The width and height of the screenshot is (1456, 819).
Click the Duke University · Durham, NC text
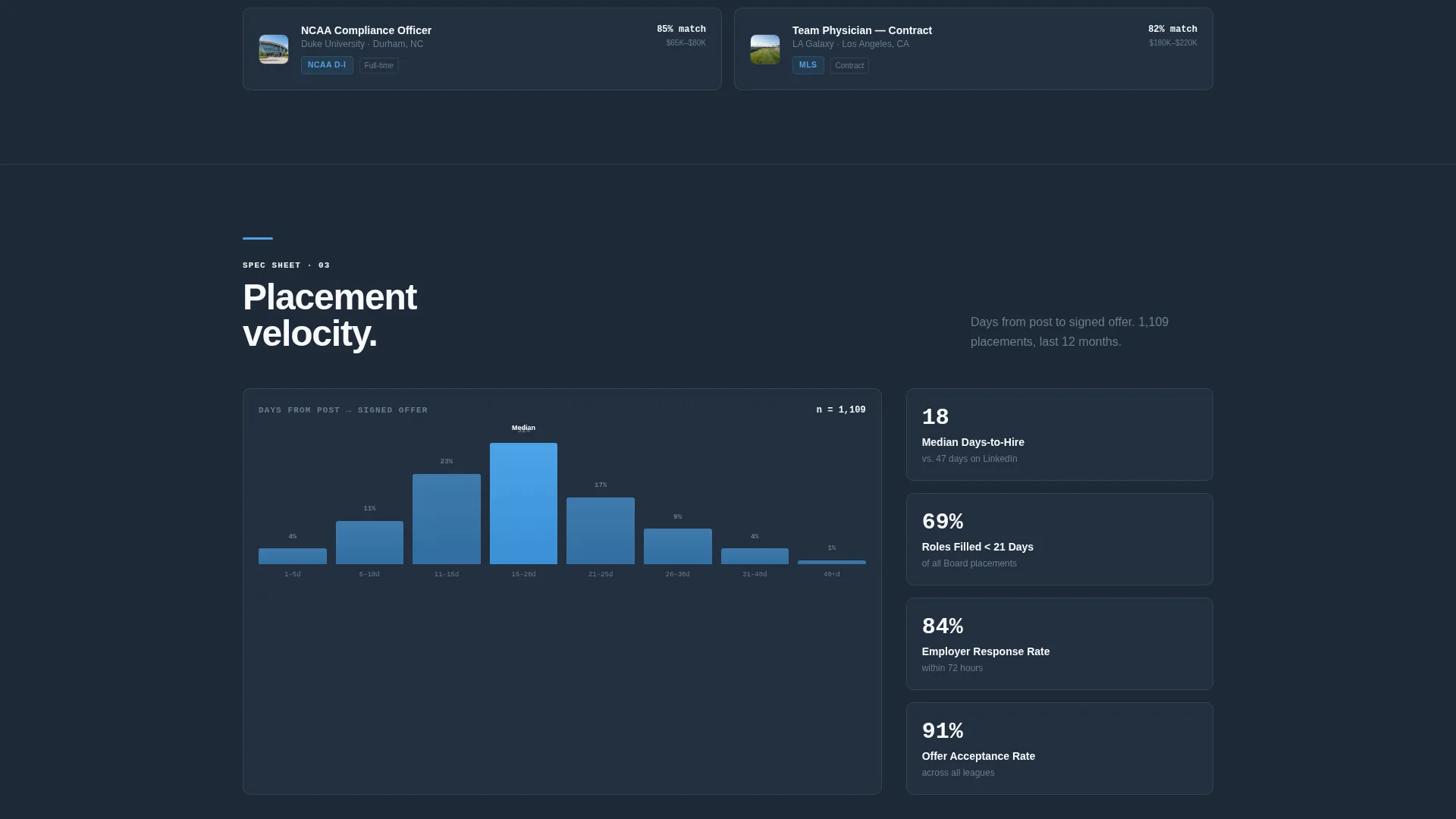tap(362, 44)
